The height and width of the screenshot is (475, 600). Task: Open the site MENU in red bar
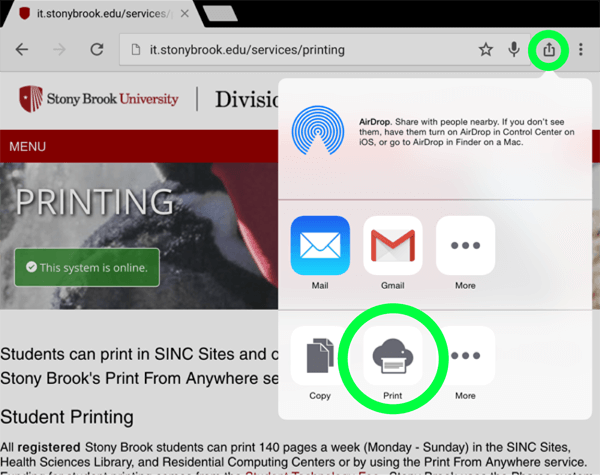pos(28,147)
